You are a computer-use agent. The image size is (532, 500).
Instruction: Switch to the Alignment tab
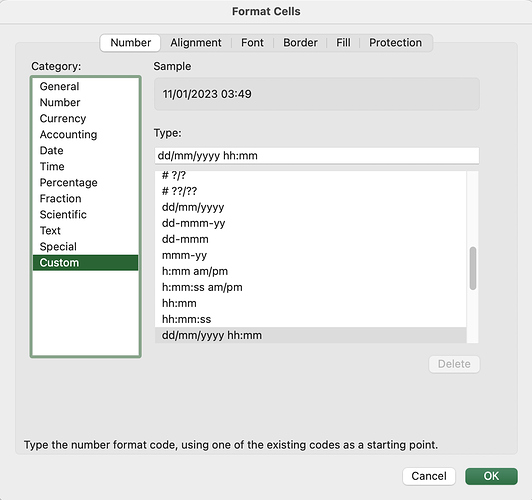(x=196, y=43)
